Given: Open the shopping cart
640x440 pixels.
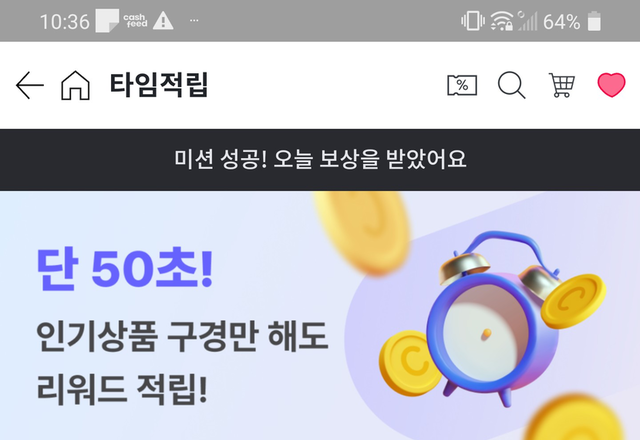Looking at the screenshot, I should tap(562, 85).
